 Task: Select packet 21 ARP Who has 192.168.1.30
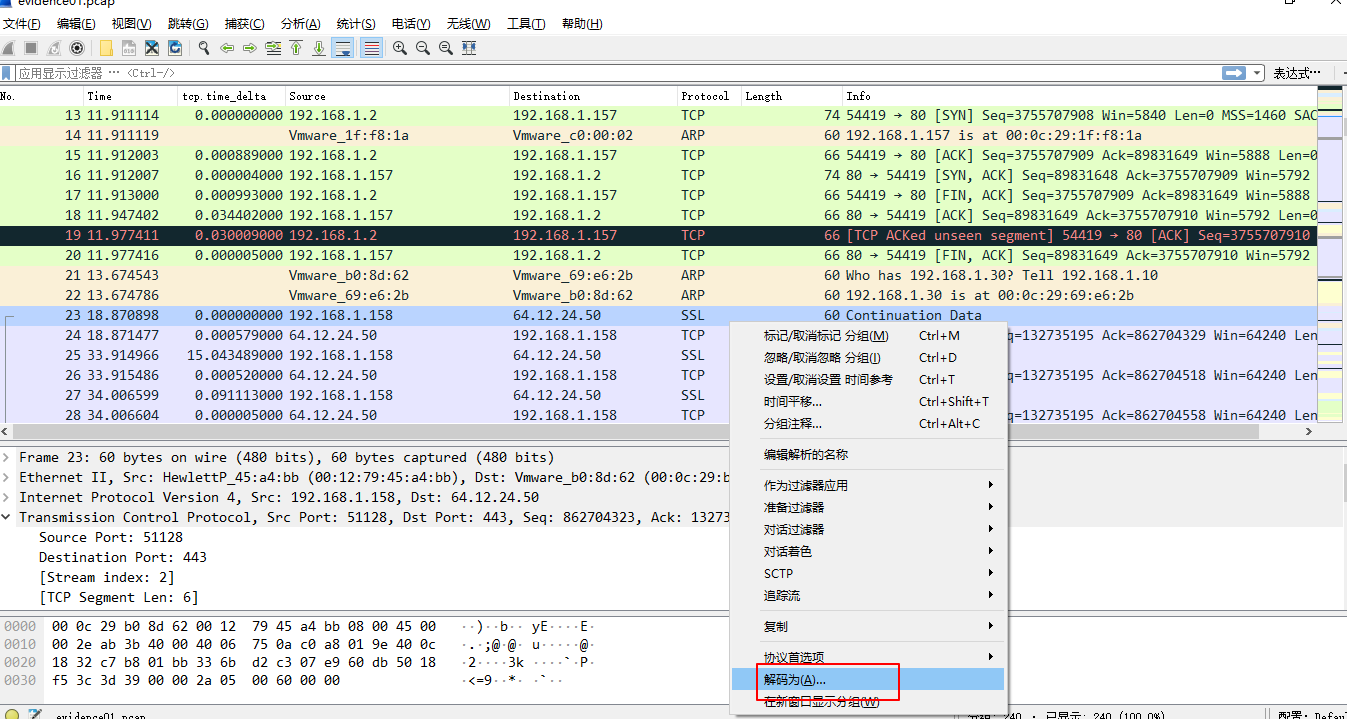point(658,275)
